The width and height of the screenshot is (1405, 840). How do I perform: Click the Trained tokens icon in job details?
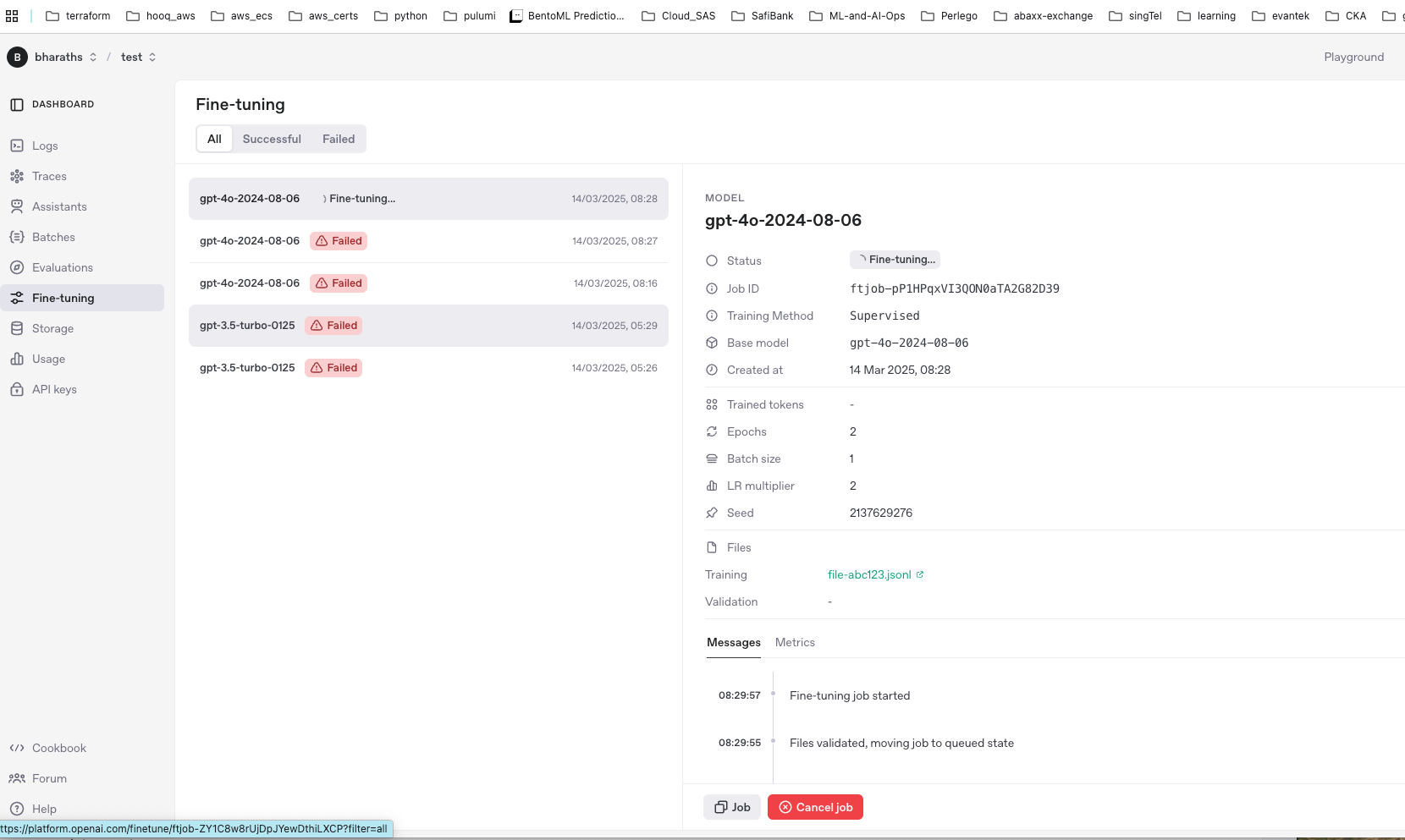(x=712, y=404)
